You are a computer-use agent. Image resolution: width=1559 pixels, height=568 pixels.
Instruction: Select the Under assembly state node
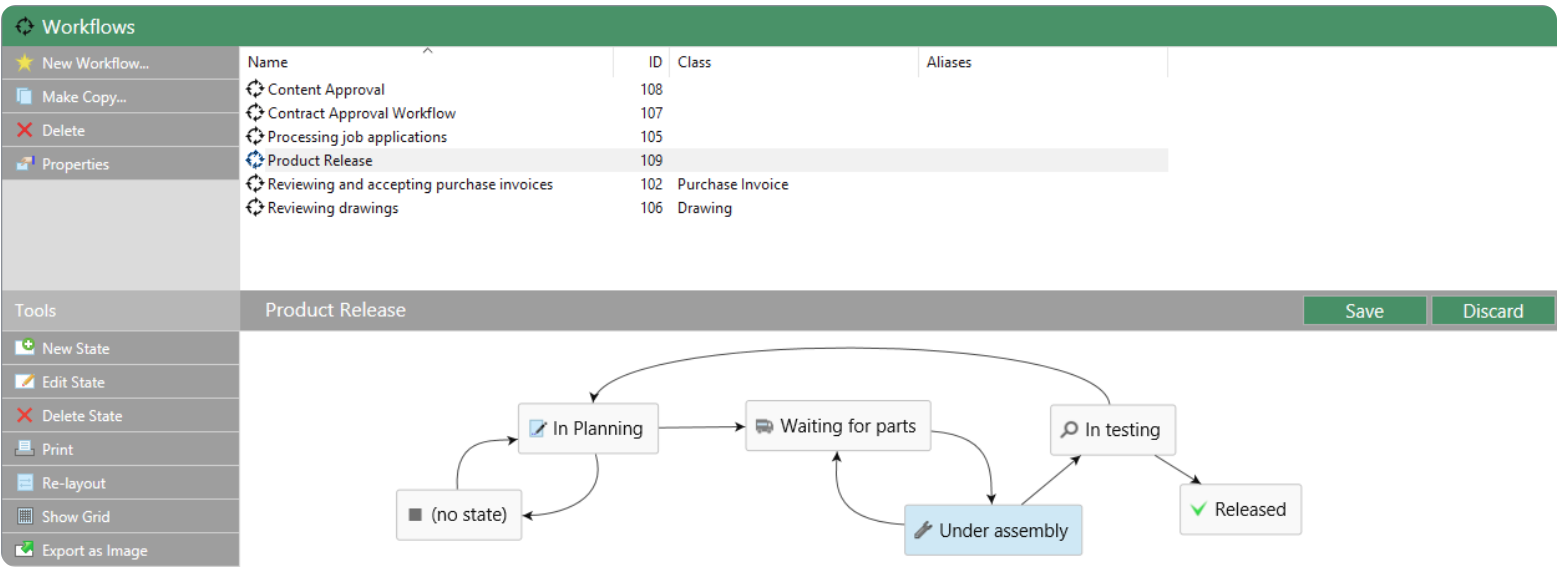coord(993,530)
